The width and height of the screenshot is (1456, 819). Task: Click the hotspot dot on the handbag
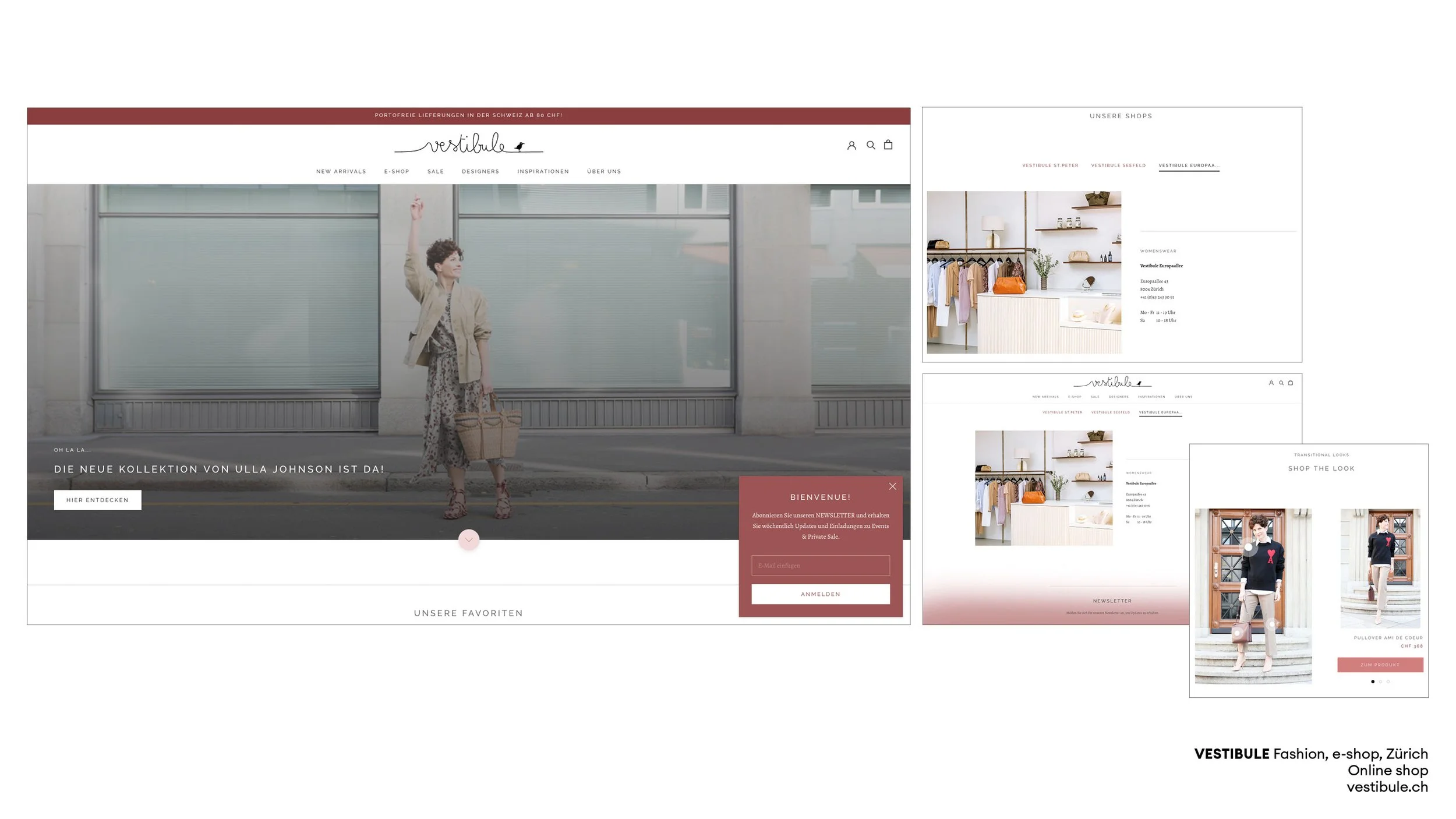1237,633
